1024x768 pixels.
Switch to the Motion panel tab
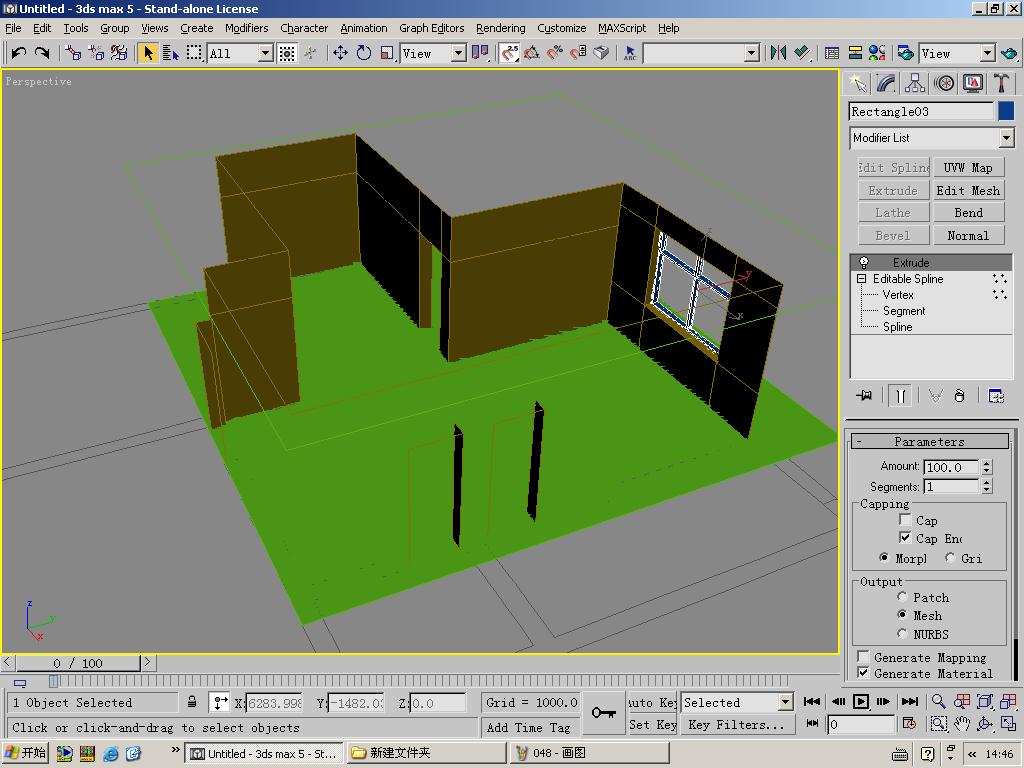click(944, 83)
